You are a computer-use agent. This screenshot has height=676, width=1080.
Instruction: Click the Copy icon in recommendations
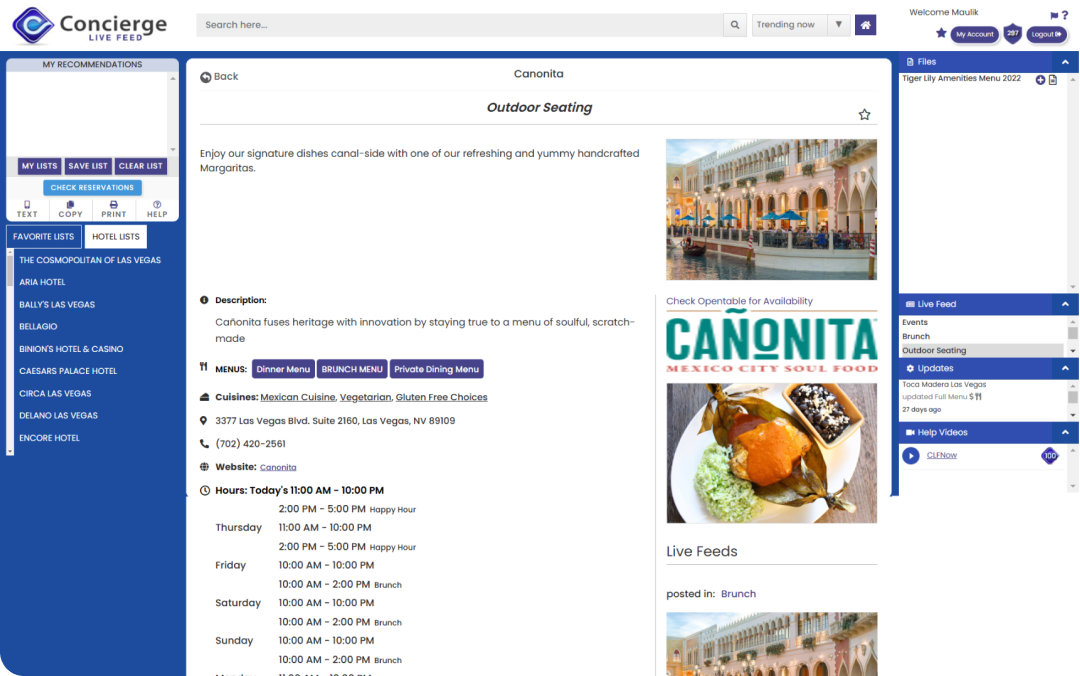click(70, 209)
